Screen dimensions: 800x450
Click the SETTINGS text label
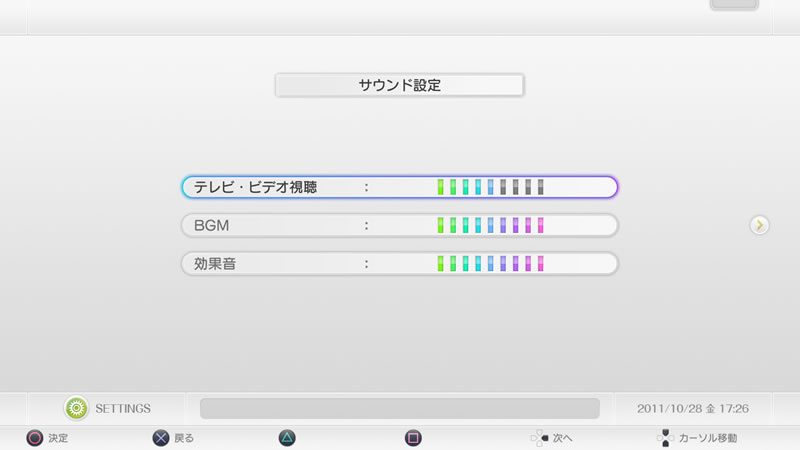click(x=123, y=409)
